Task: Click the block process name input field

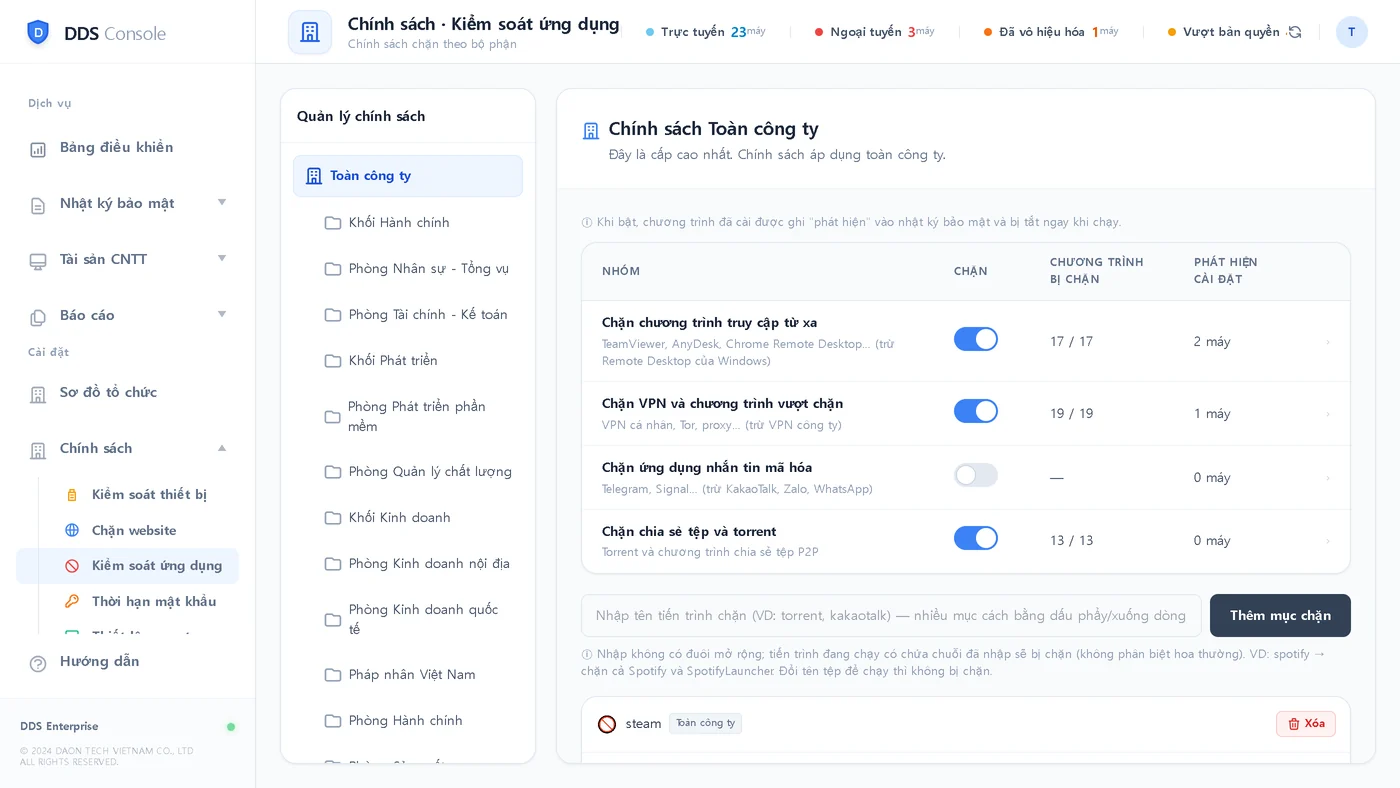Action: click(891, 616)
